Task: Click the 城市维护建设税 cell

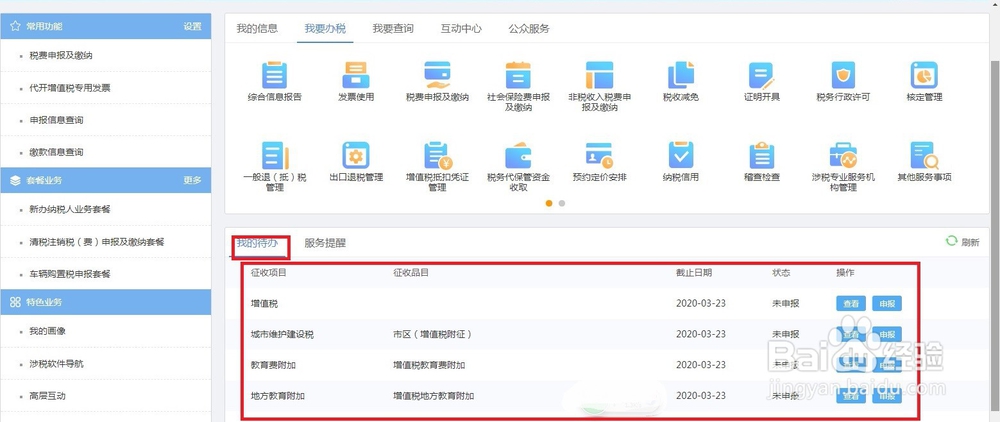Action: (282, 334)
